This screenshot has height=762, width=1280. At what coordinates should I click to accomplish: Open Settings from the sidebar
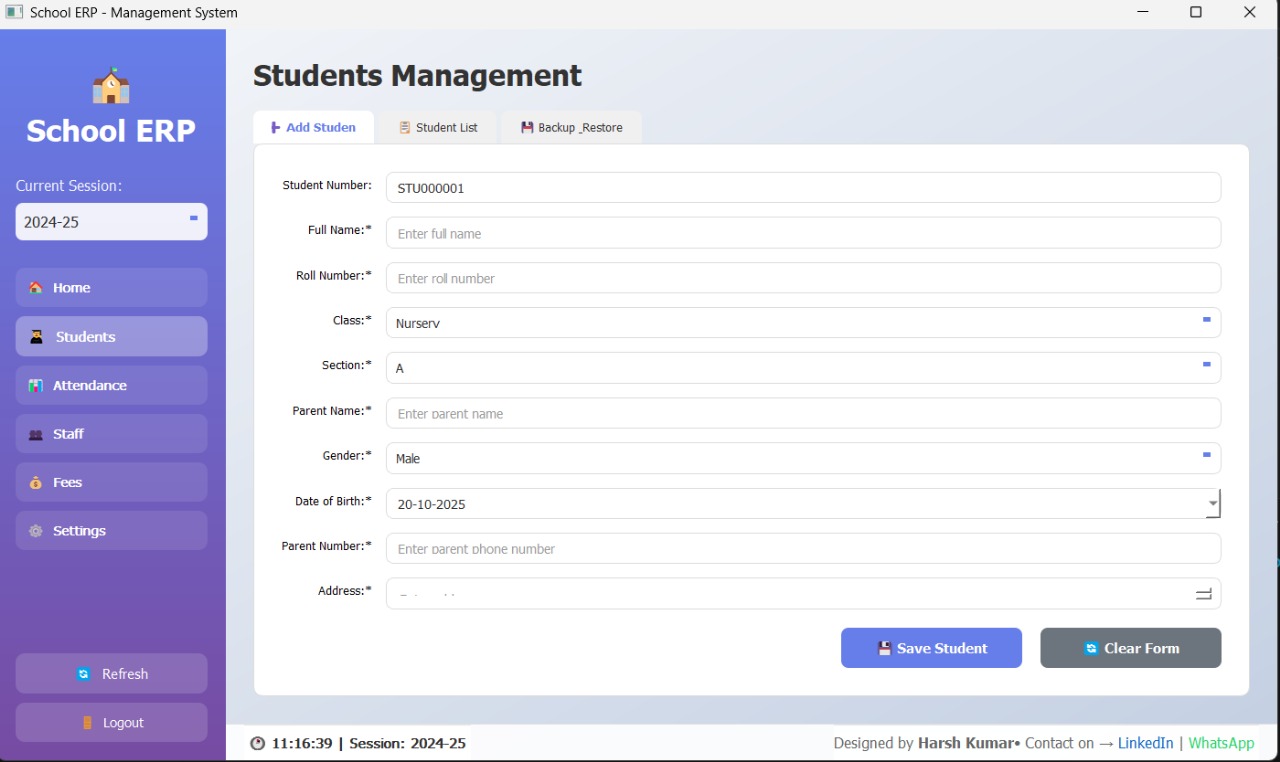(111, 531)
